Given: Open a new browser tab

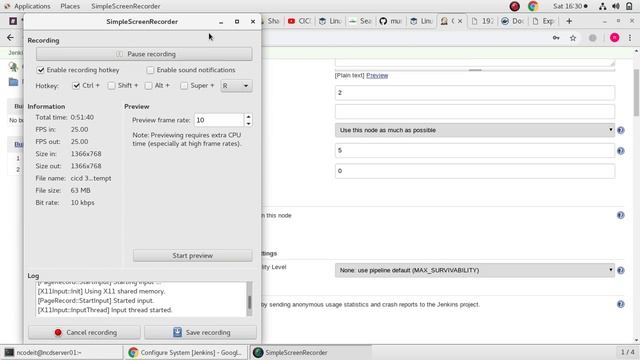Looking at the screenshot, I should coord(569,21).
